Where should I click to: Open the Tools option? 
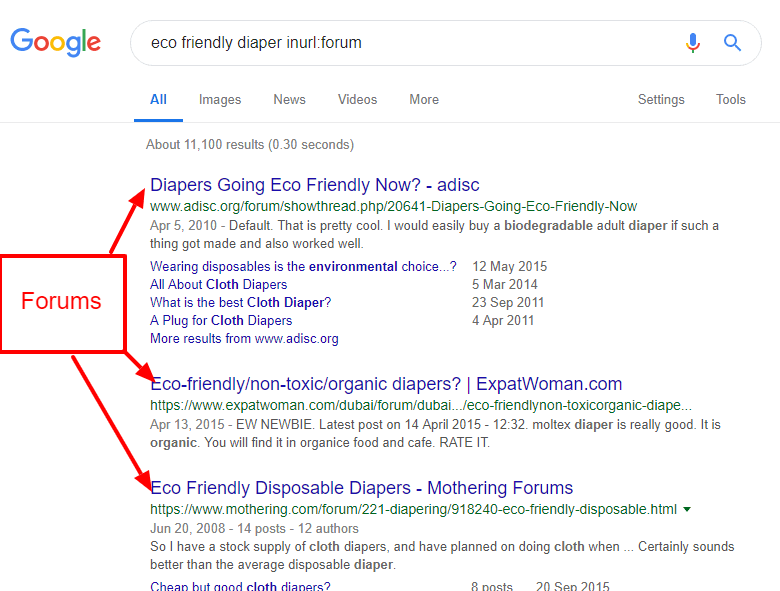click(x=731, y=99)
